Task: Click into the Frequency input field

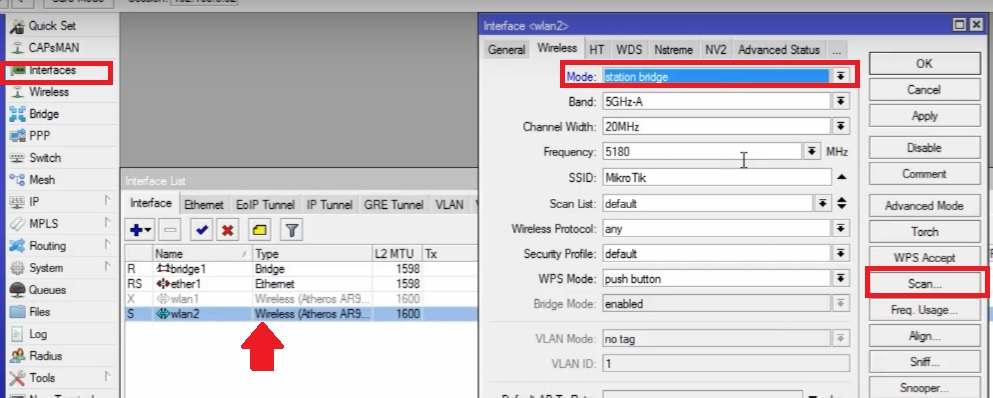Action: (702, 151)
